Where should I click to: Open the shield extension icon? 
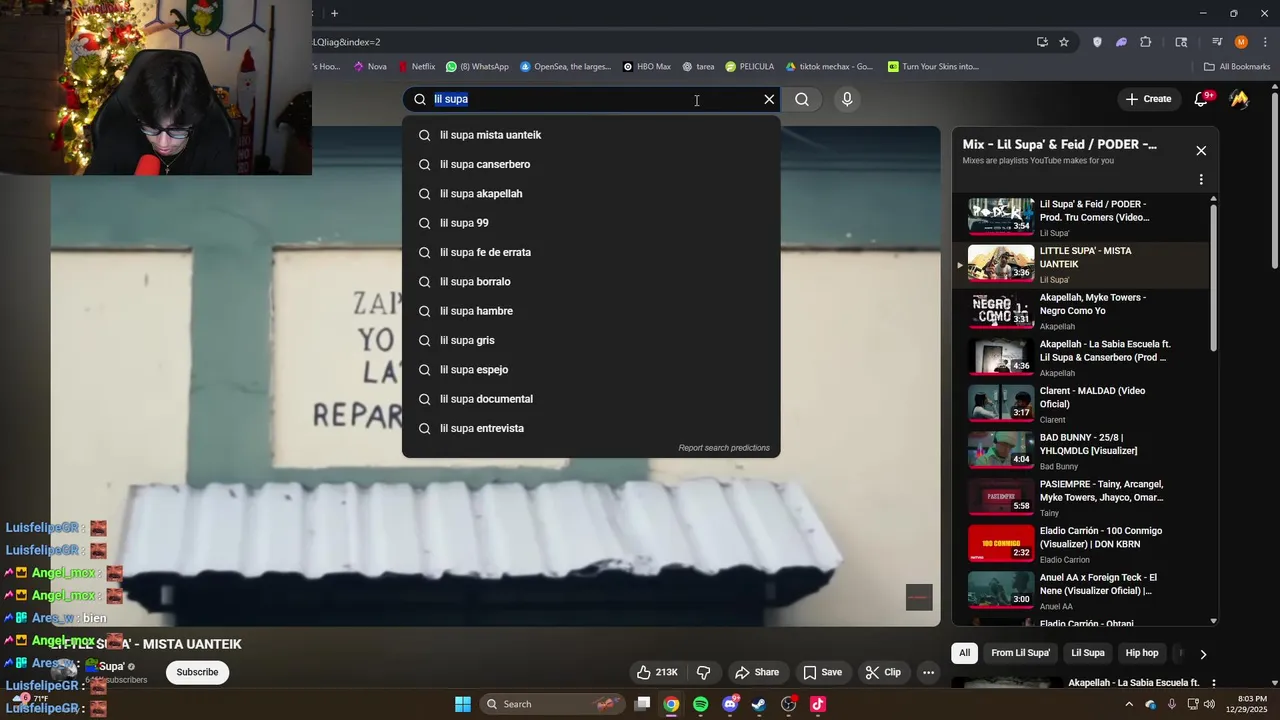pyautogui.click(x=1097, y=42)
